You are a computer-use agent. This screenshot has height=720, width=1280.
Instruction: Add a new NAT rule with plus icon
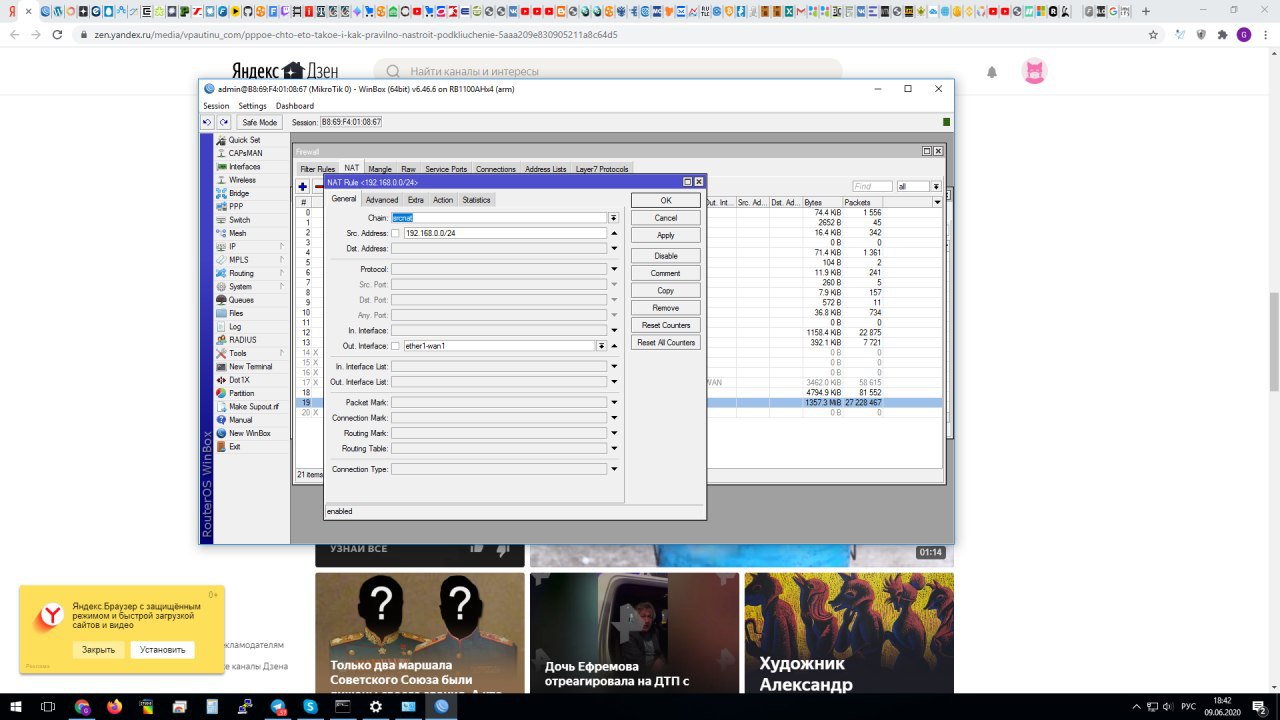(x=303, y=186)
